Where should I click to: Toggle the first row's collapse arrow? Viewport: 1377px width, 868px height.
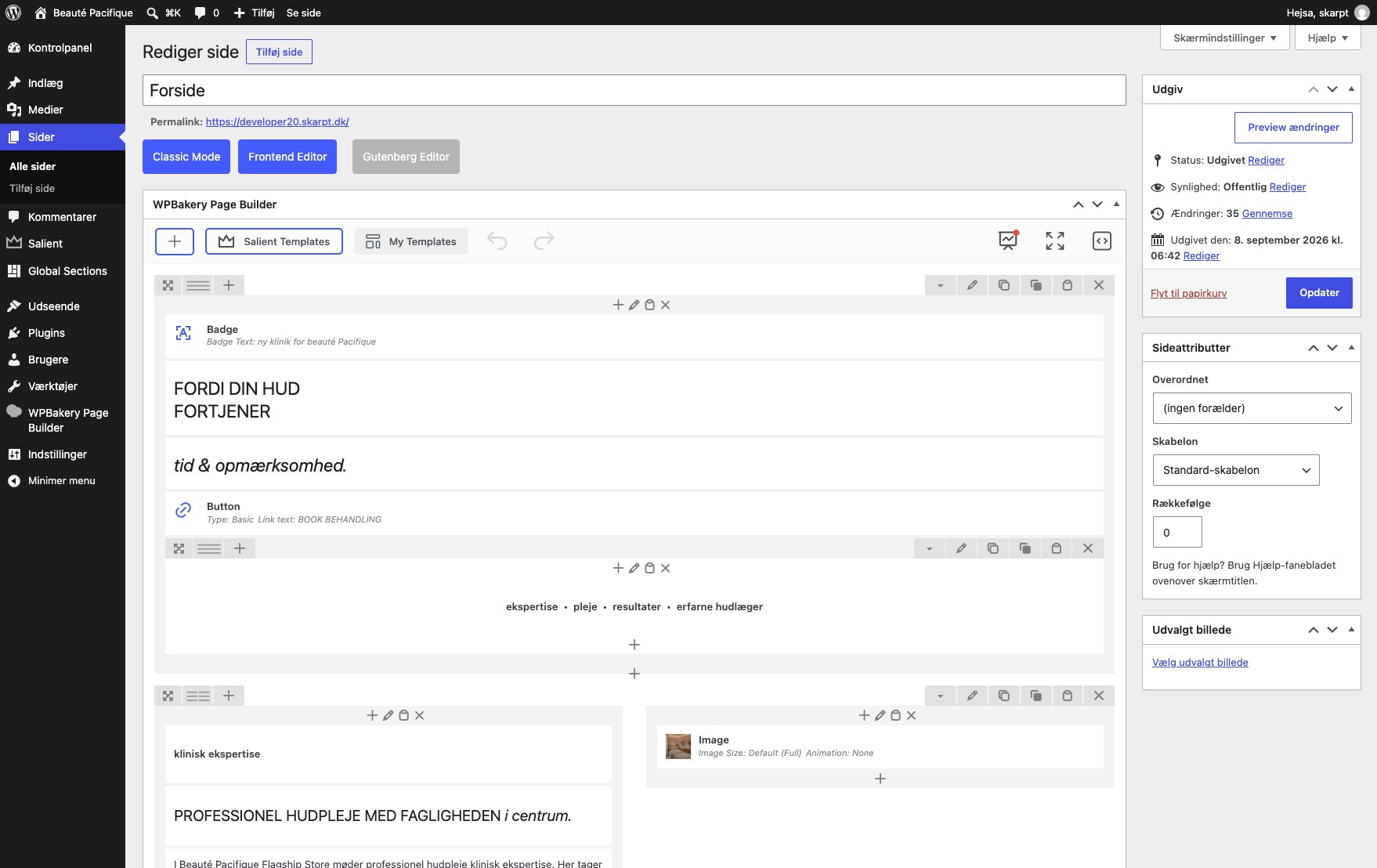940,285
